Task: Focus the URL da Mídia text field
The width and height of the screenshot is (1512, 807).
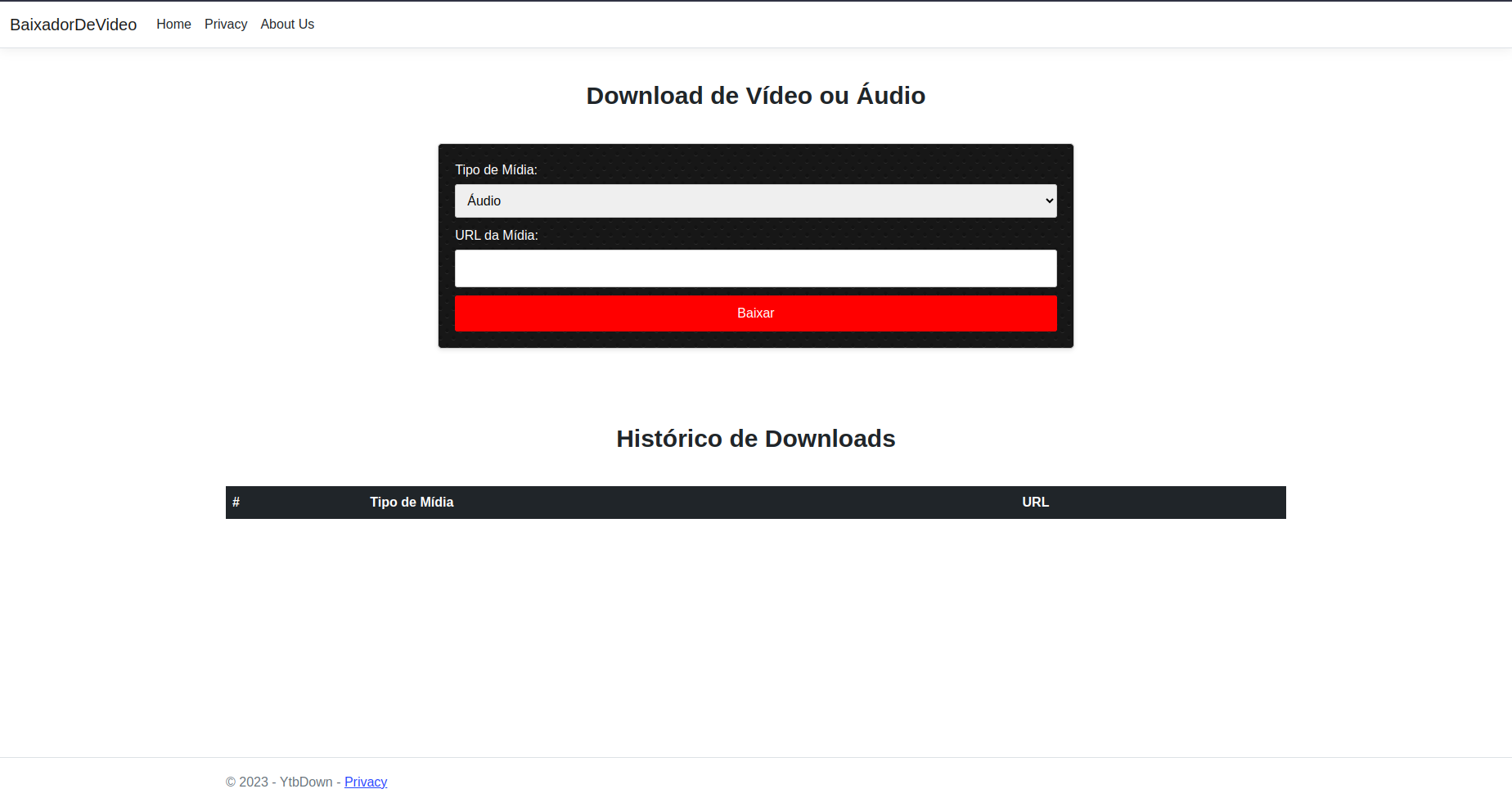Action: 755,268
